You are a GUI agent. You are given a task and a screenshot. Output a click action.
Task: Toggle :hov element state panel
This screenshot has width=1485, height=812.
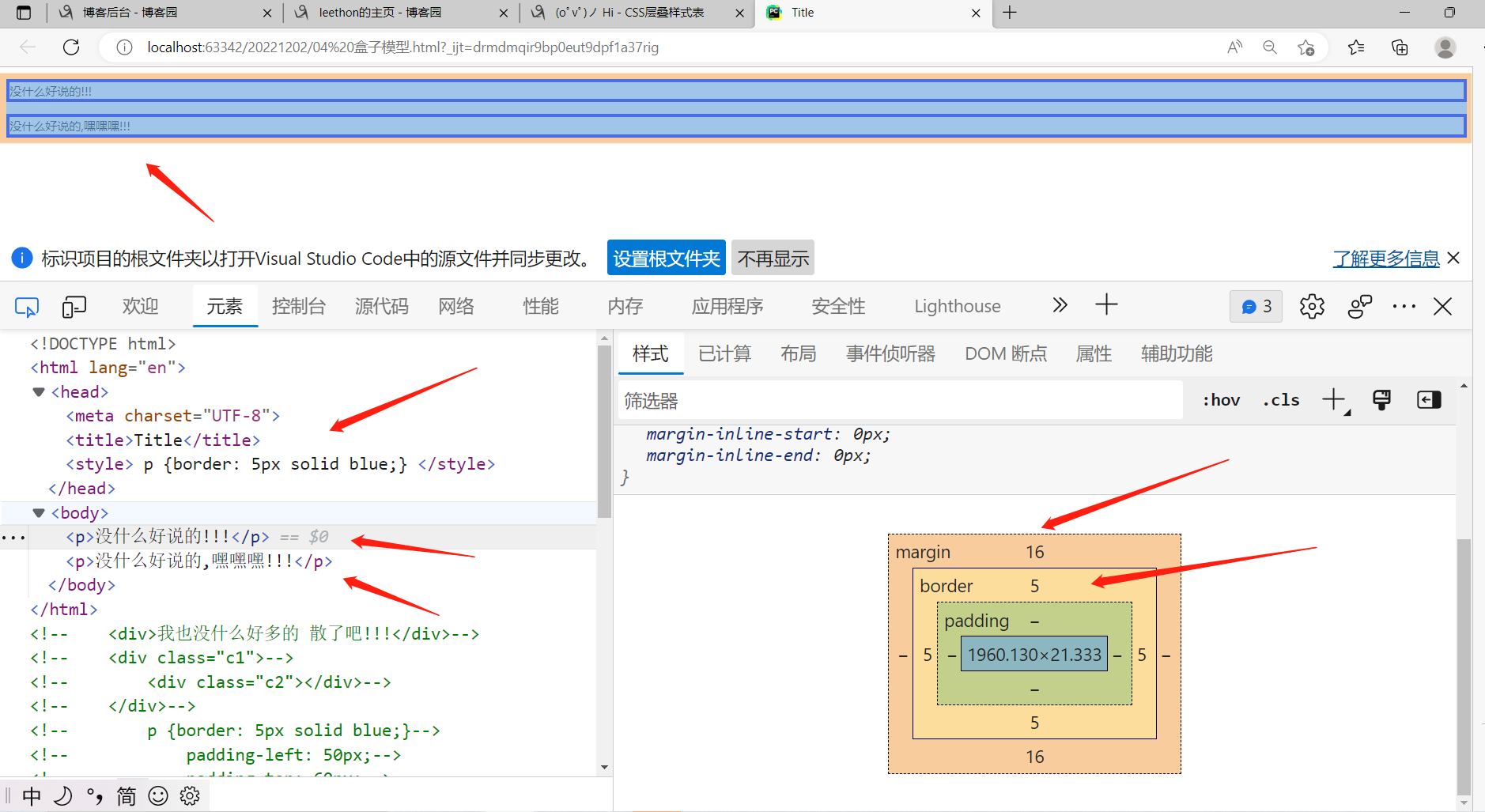(x=1222, y=400)
